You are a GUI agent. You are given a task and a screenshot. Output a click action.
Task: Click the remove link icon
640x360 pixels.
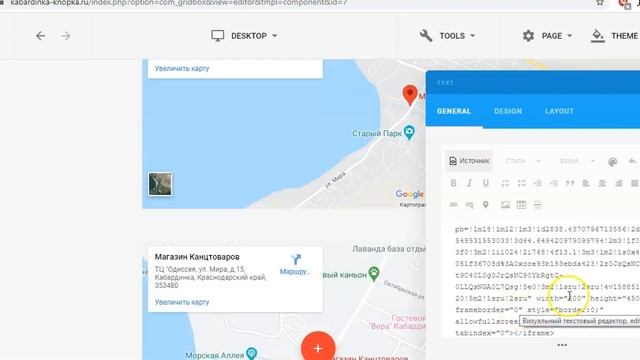[469, 204]
